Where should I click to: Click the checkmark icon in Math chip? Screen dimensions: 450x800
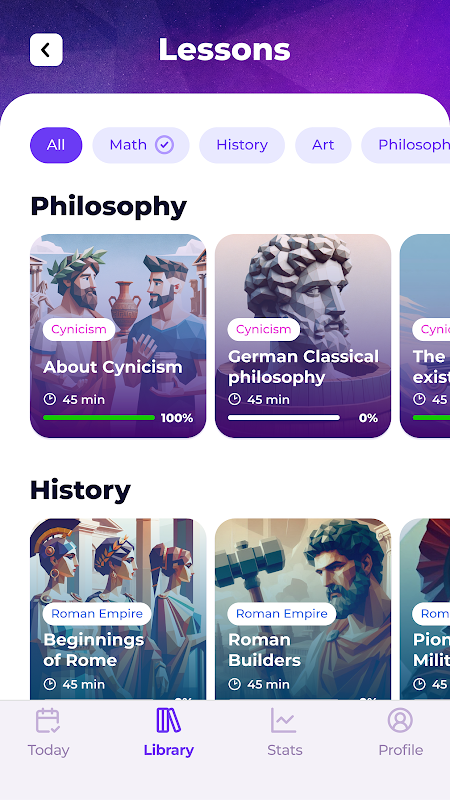coord(164,145)
